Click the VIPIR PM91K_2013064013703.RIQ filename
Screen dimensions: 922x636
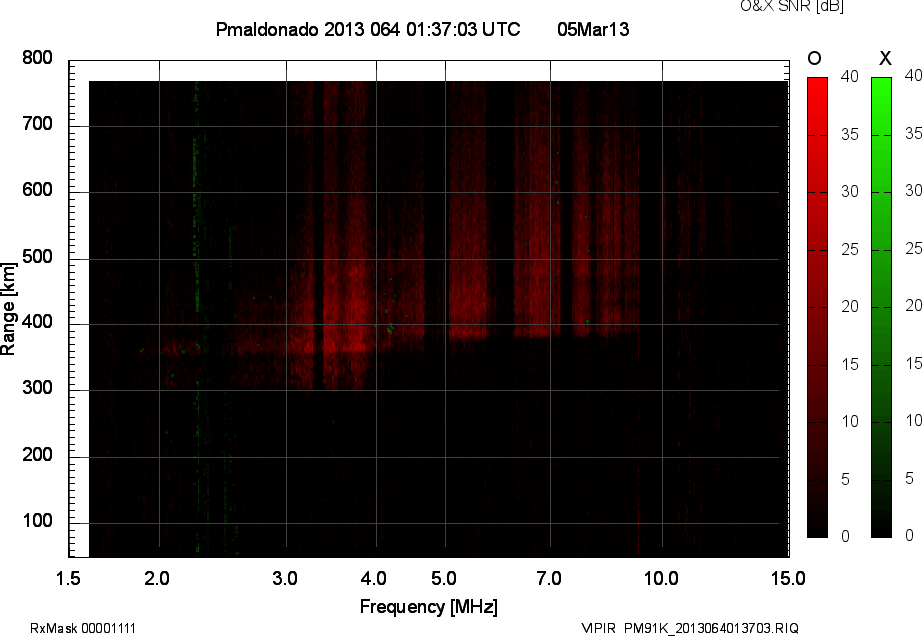(690, 628)
